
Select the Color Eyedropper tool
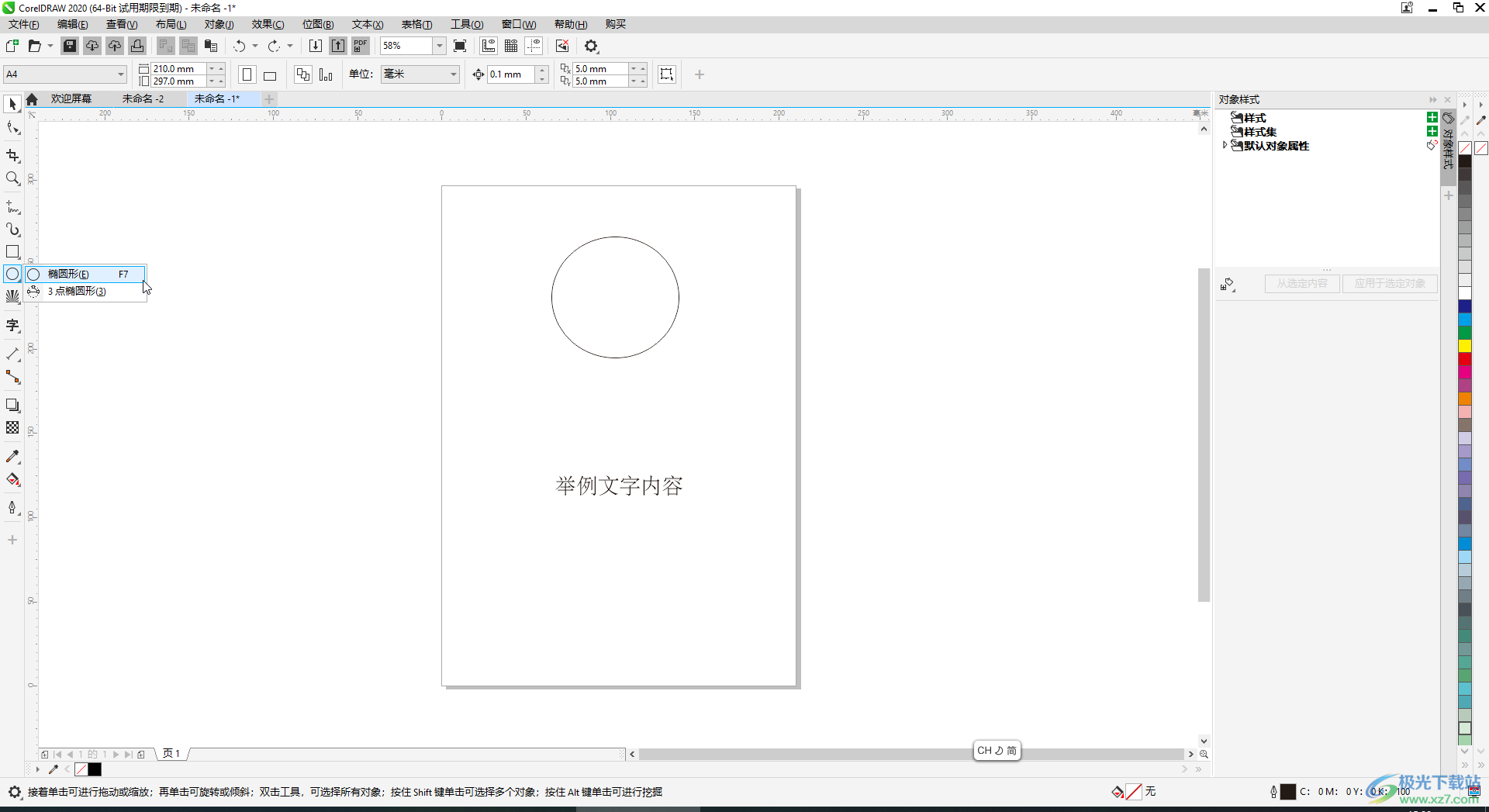12,457
